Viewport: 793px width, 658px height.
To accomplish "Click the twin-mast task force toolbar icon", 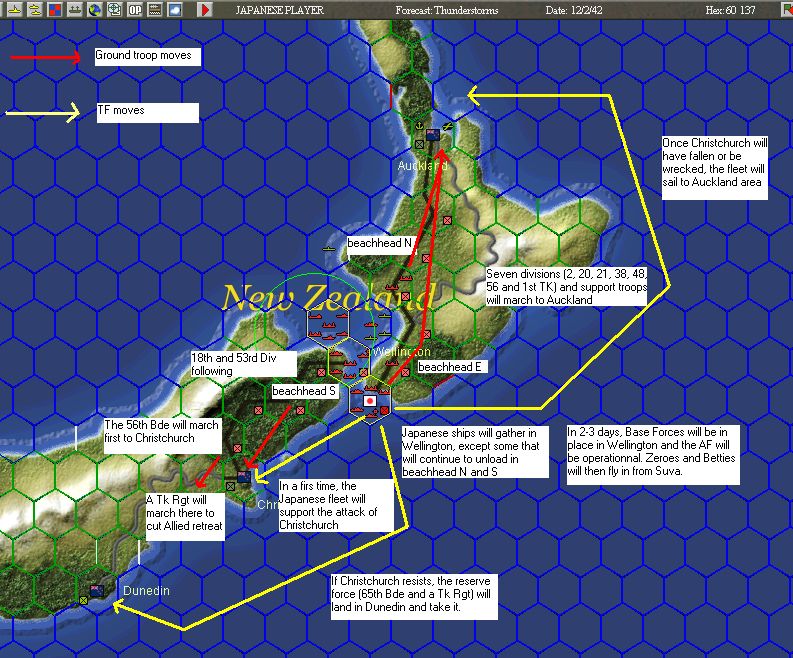I will coord(75,9).
